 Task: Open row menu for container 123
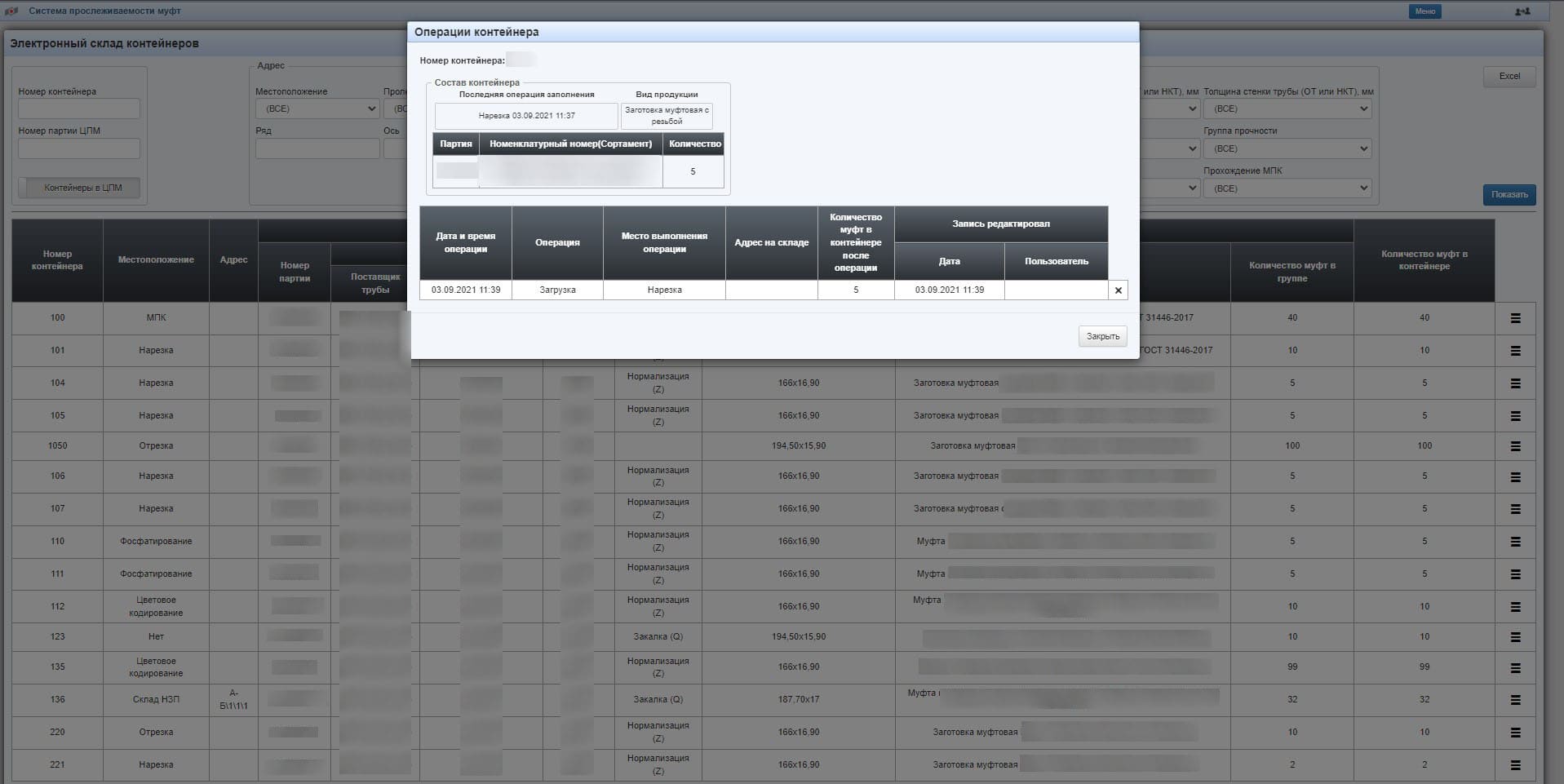coord(1515,637)
